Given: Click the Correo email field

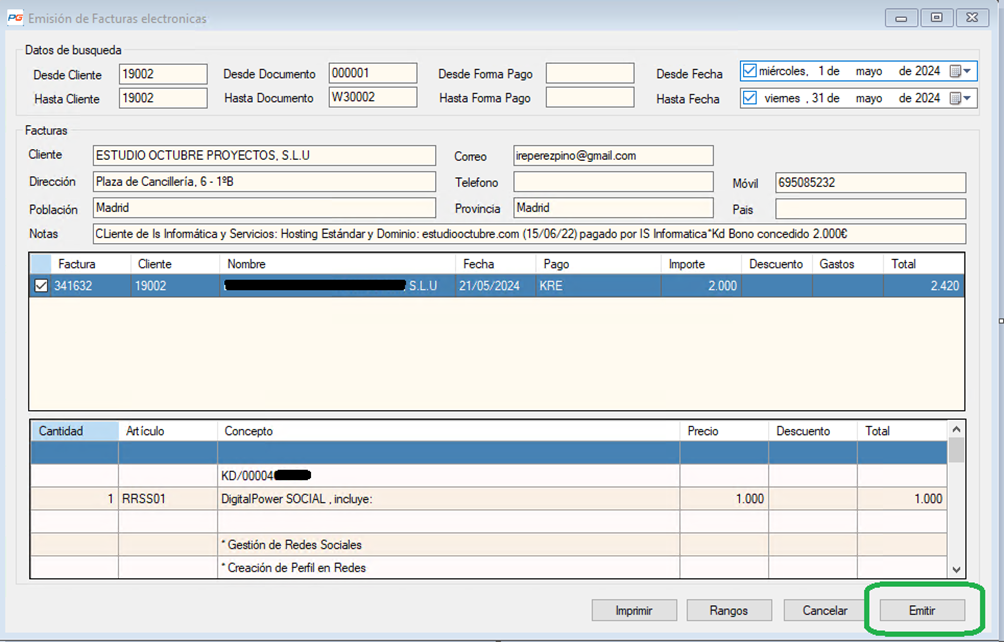Looking at the screenshot, I should click(x=613, y=156).
